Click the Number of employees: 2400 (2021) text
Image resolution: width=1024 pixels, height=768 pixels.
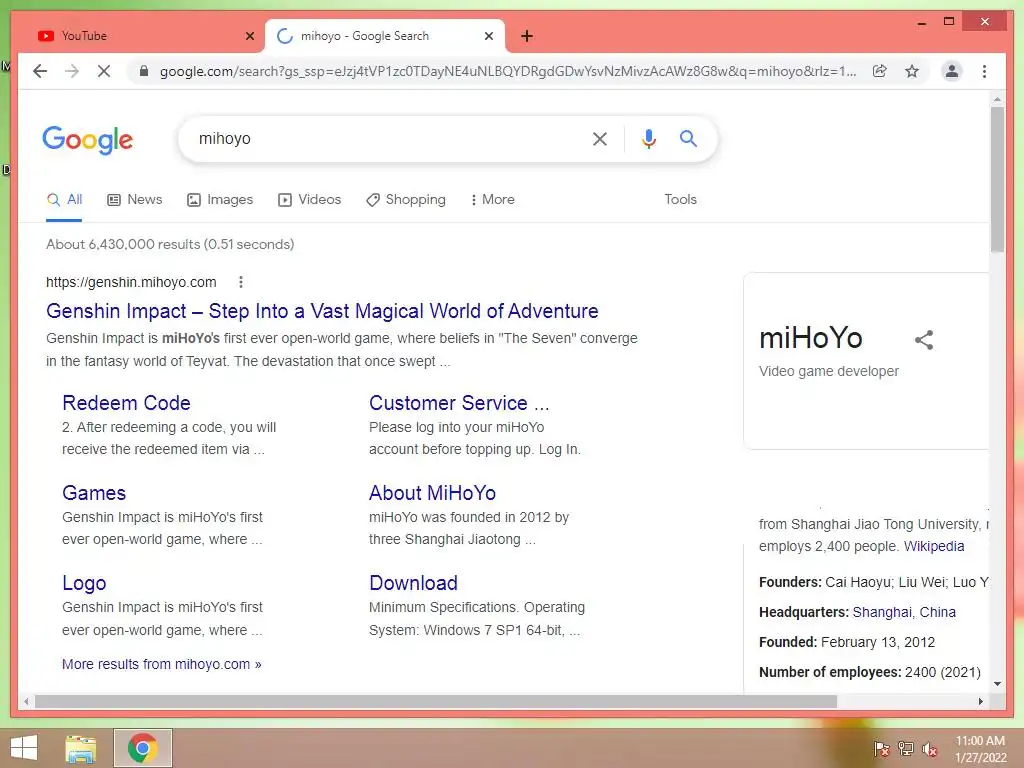tap(869, 673)
